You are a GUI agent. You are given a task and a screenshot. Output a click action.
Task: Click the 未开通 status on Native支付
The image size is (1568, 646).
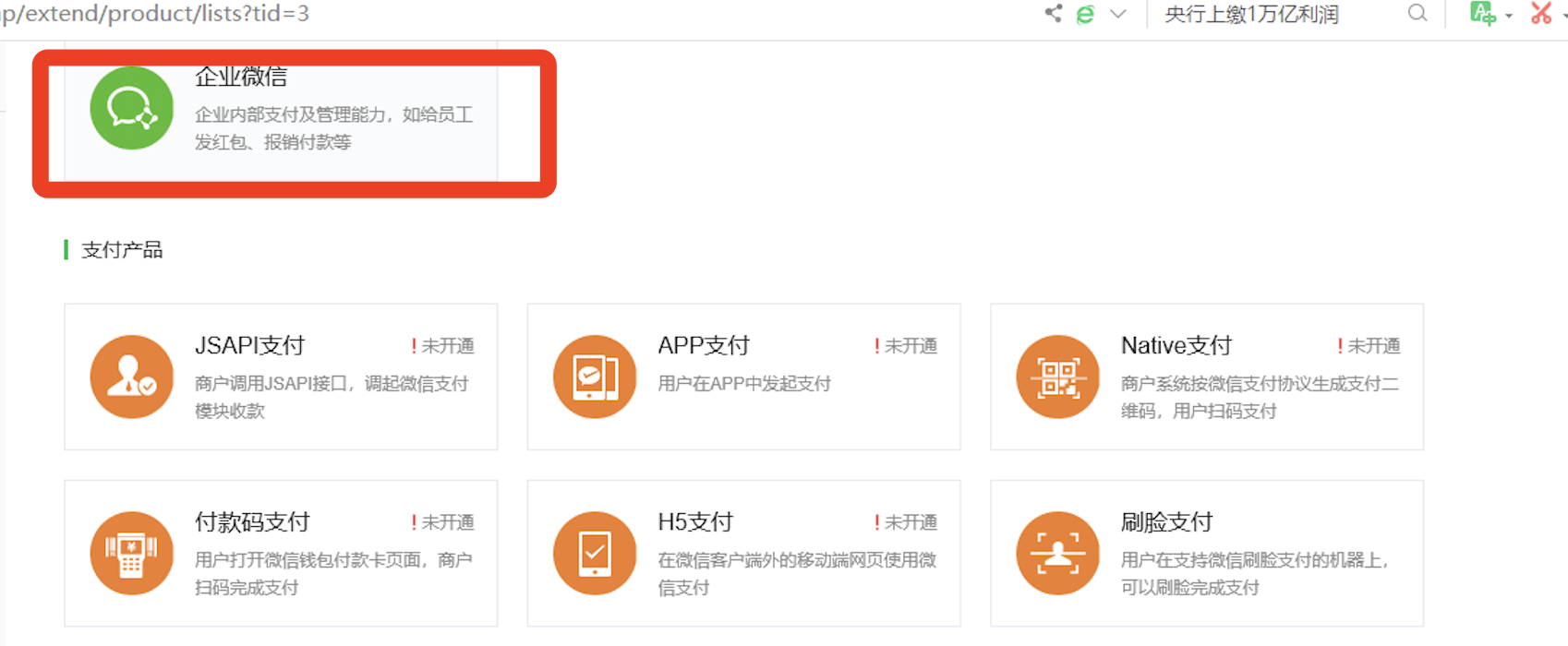pos(1369,346)
